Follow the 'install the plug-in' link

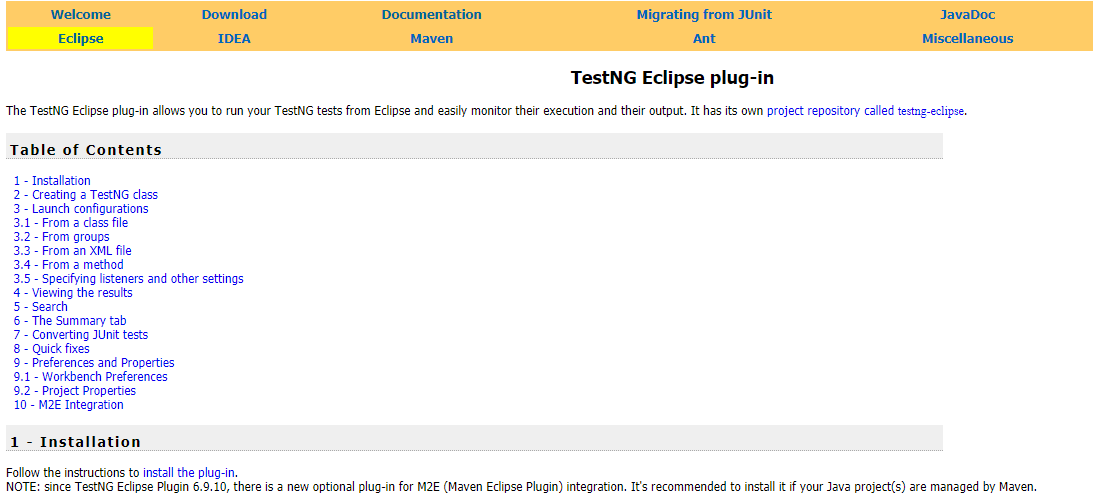click(x=189, y=472)
